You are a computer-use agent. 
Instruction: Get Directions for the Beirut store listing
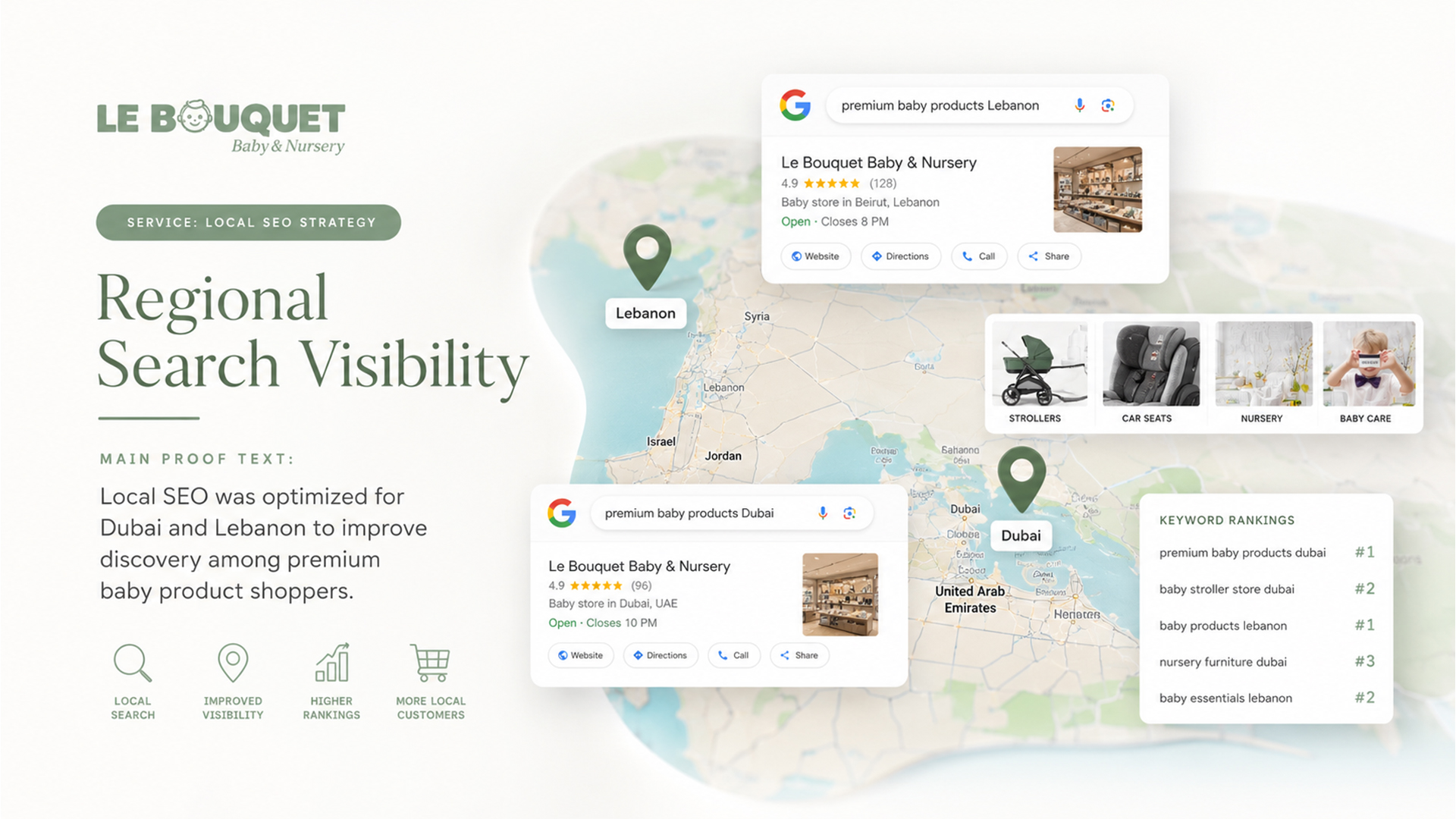(901, 256)
